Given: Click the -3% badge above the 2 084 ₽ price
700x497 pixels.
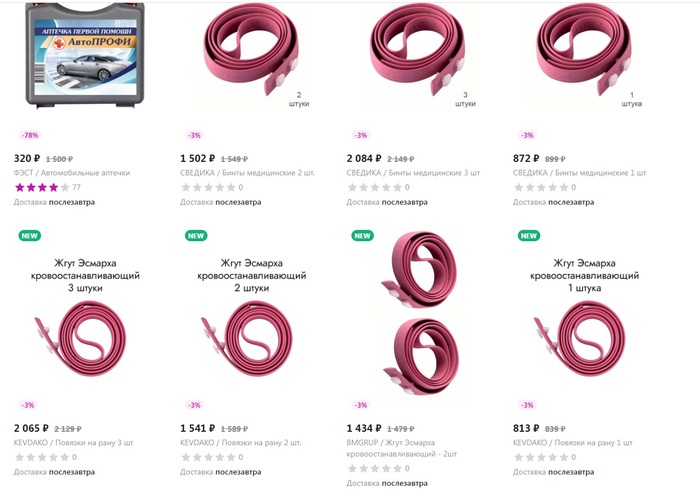Looking at the screenshot, I should (x=361, y=135).
